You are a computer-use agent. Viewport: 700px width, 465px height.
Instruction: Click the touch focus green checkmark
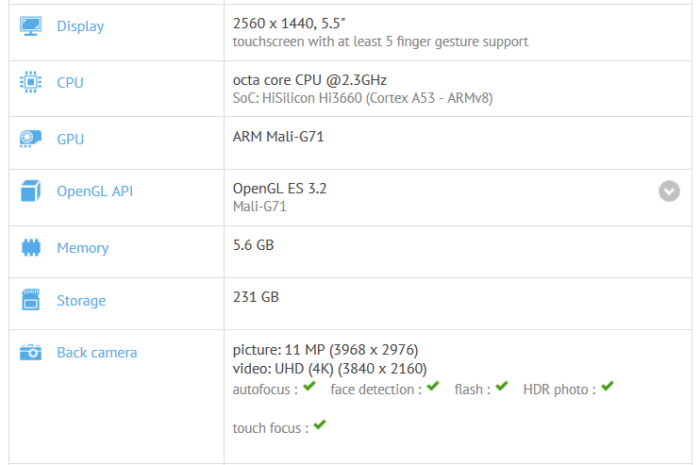[x=319, y=426]
